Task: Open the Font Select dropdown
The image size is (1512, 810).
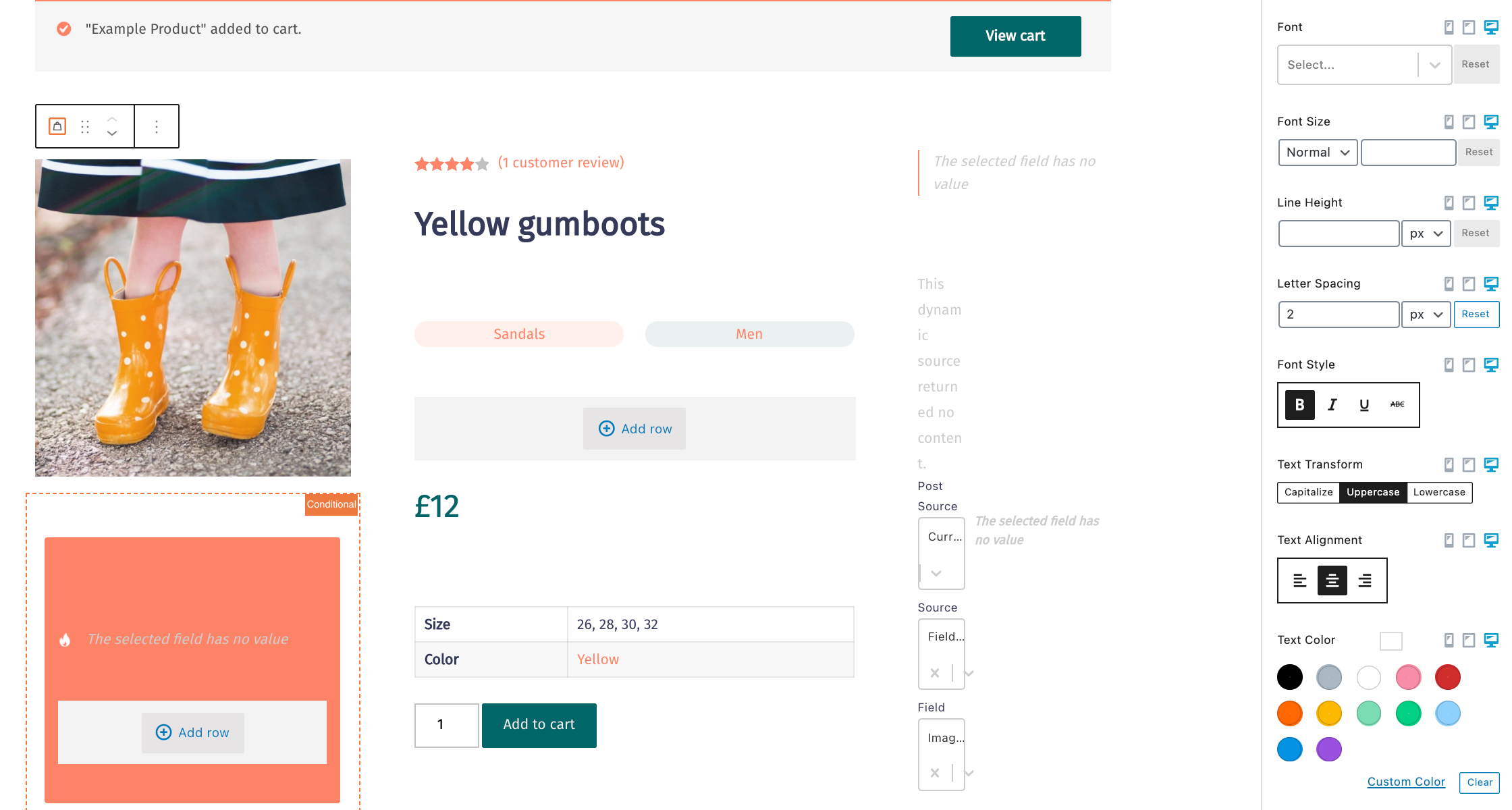Action: coord(1363,65)
